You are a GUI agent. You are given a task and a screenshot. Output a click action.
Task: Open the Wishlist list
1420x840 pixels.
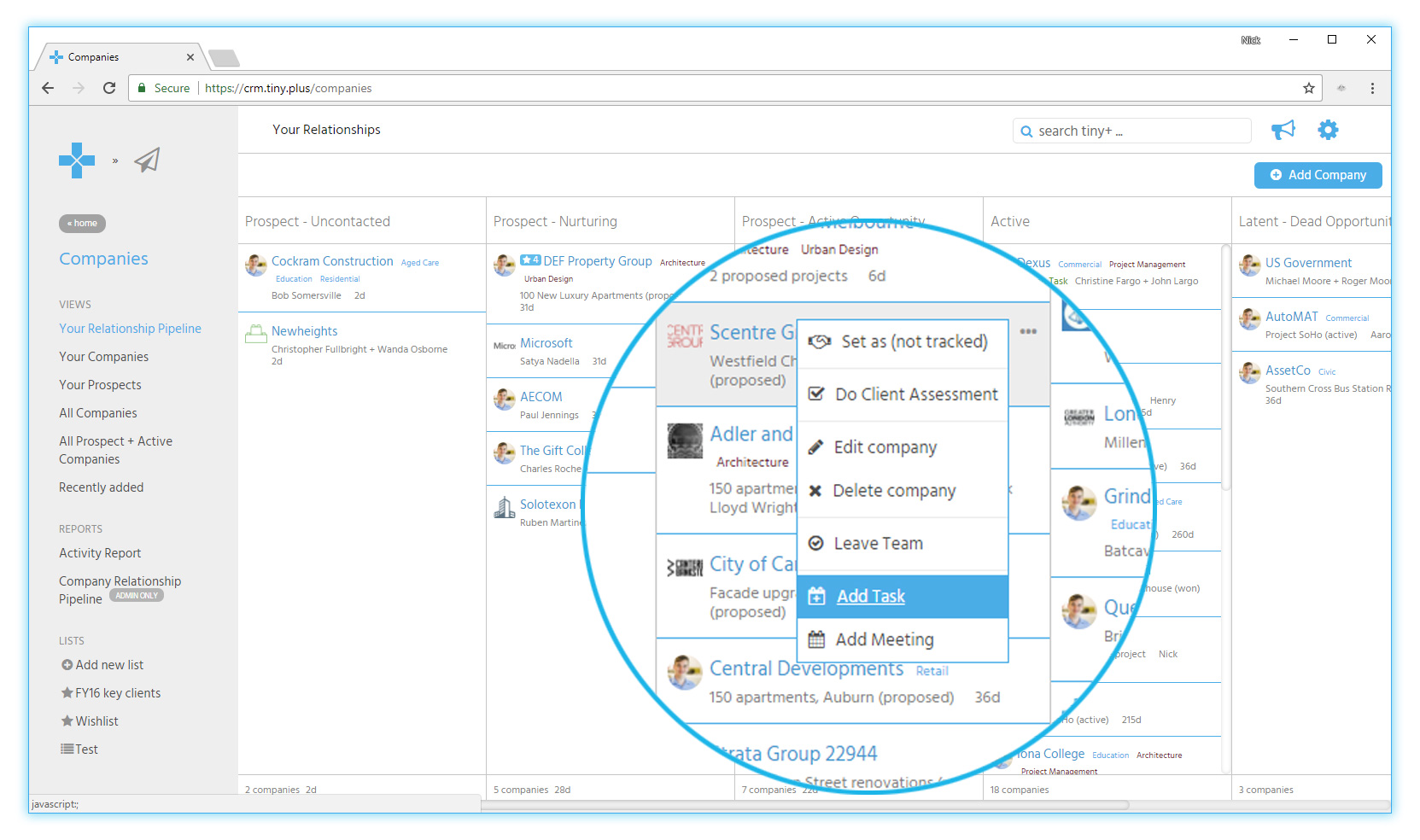[x=90, y=721]
